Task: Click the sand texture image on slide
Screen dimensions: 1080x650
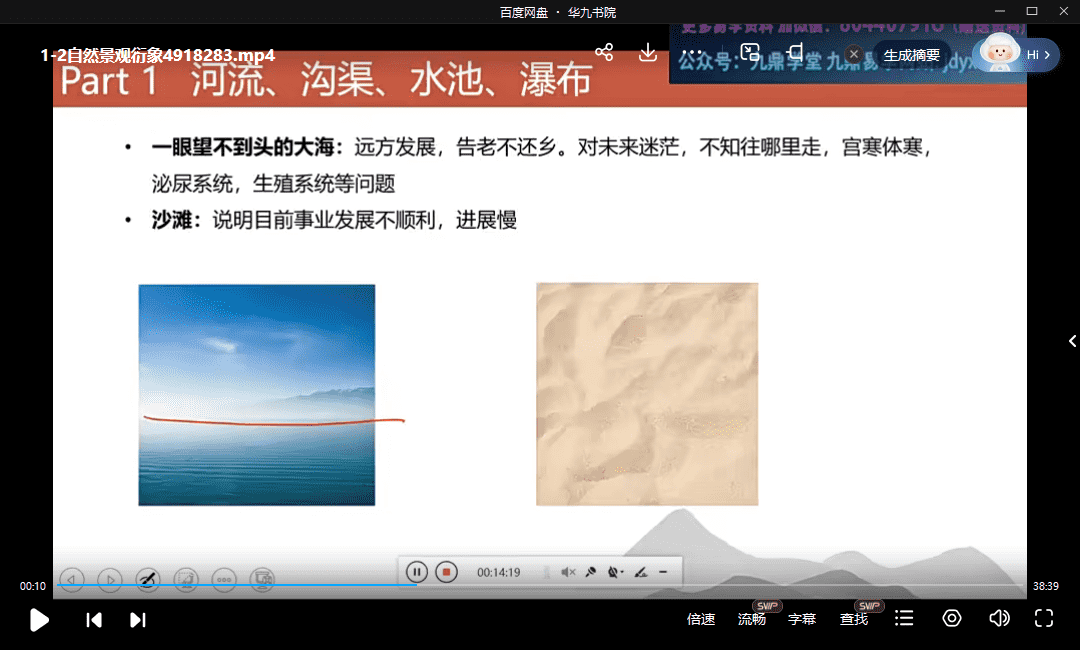Action: [x=647, y=394]
